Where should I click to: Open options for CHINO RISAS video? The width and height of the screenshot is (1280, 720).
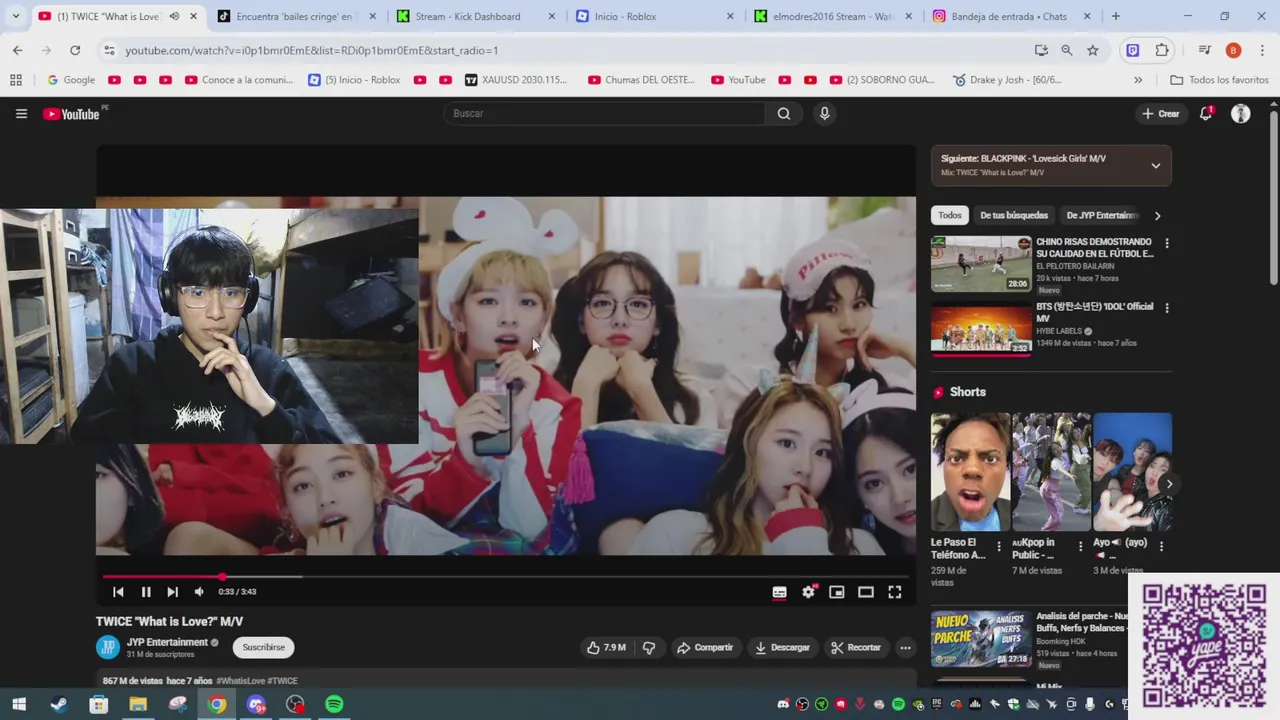coord(1166,243)
